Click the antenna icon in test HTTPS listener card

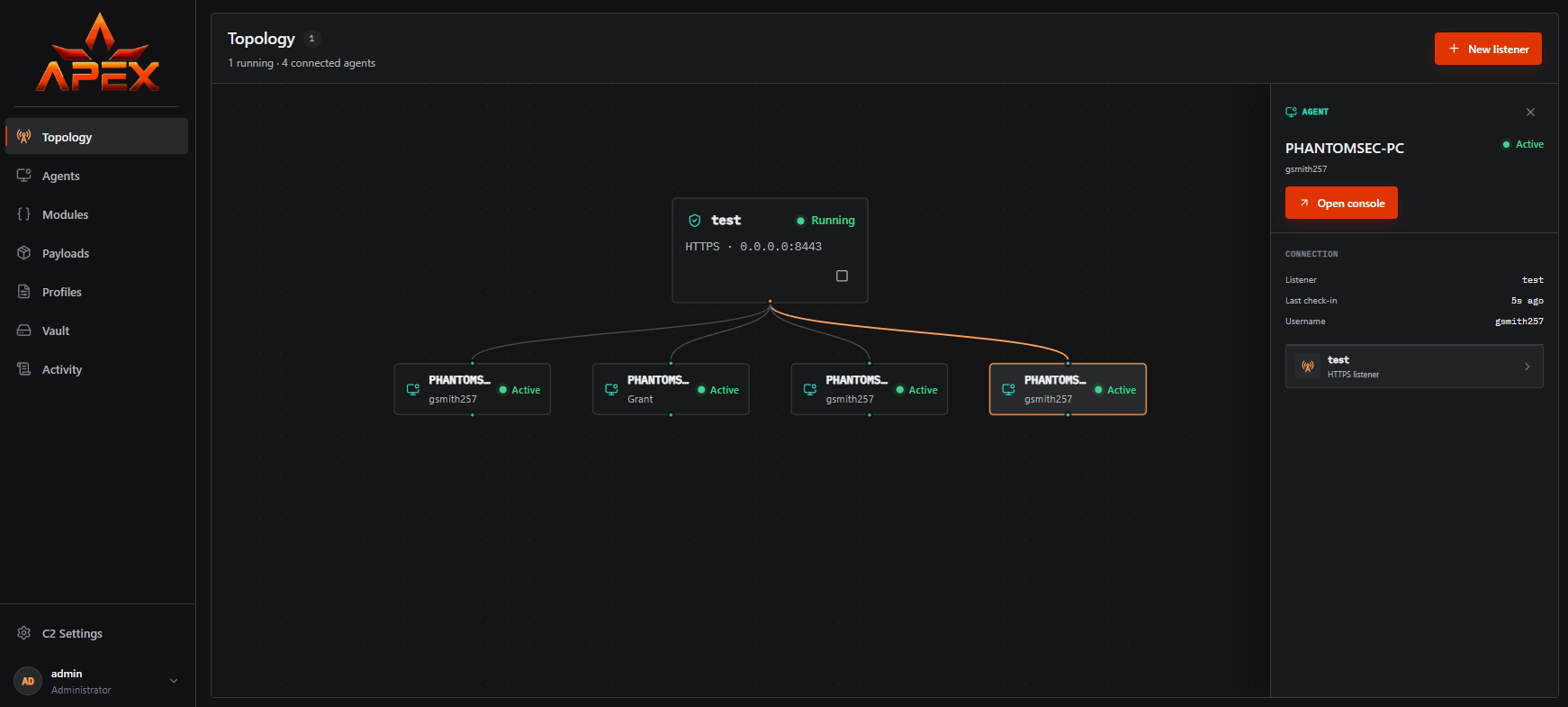coord(1308,367)
